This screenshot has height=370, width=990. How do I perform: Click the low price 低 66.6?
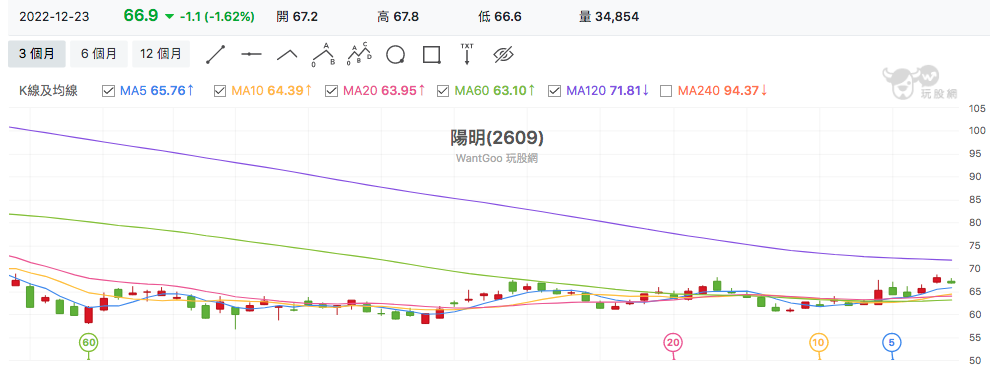[x=500, y=17]
